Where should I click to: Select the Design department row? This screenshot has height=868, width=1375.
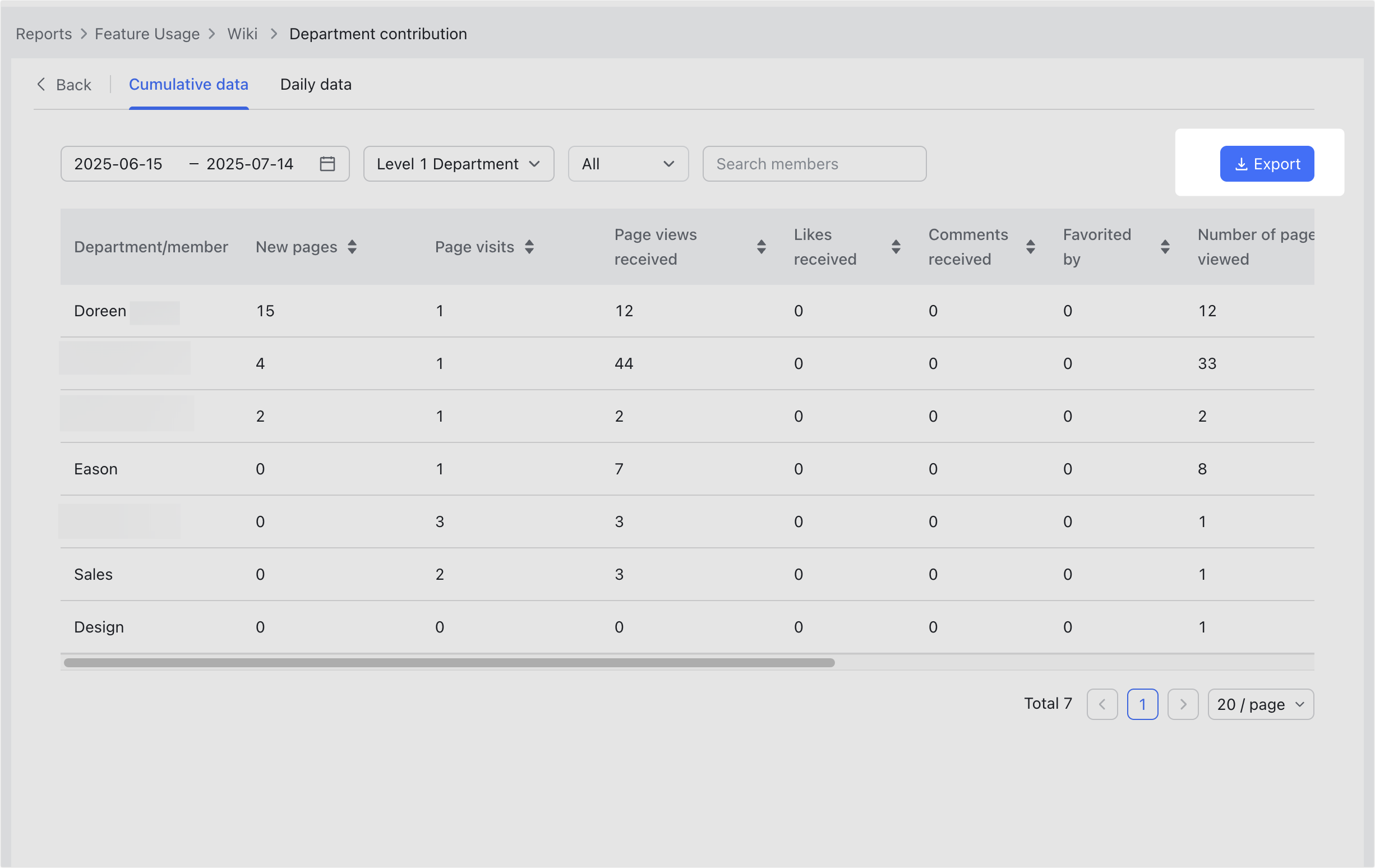(x=687, y=627)
